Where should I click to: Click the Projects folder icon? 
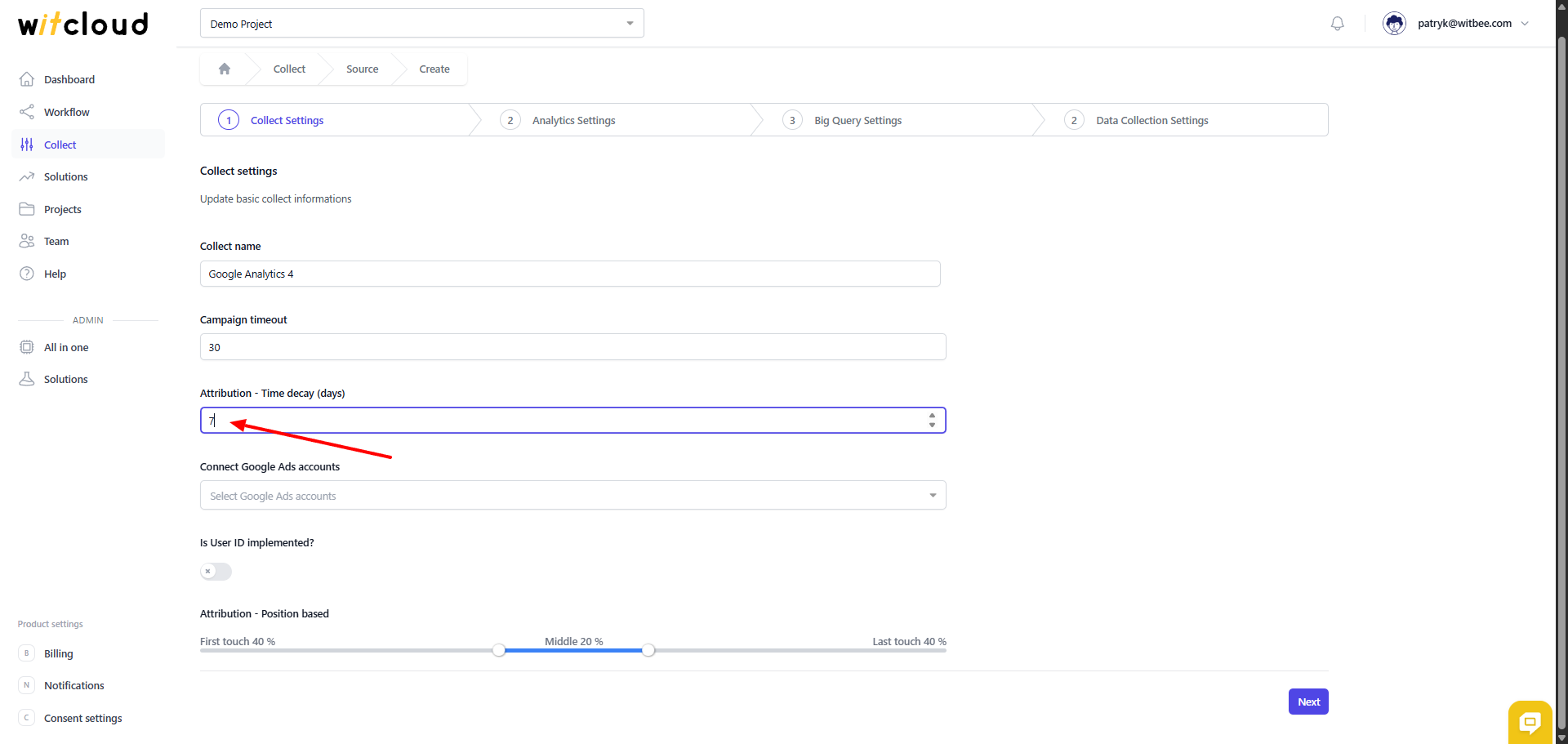pyautogui.click(x=27, y=209)
